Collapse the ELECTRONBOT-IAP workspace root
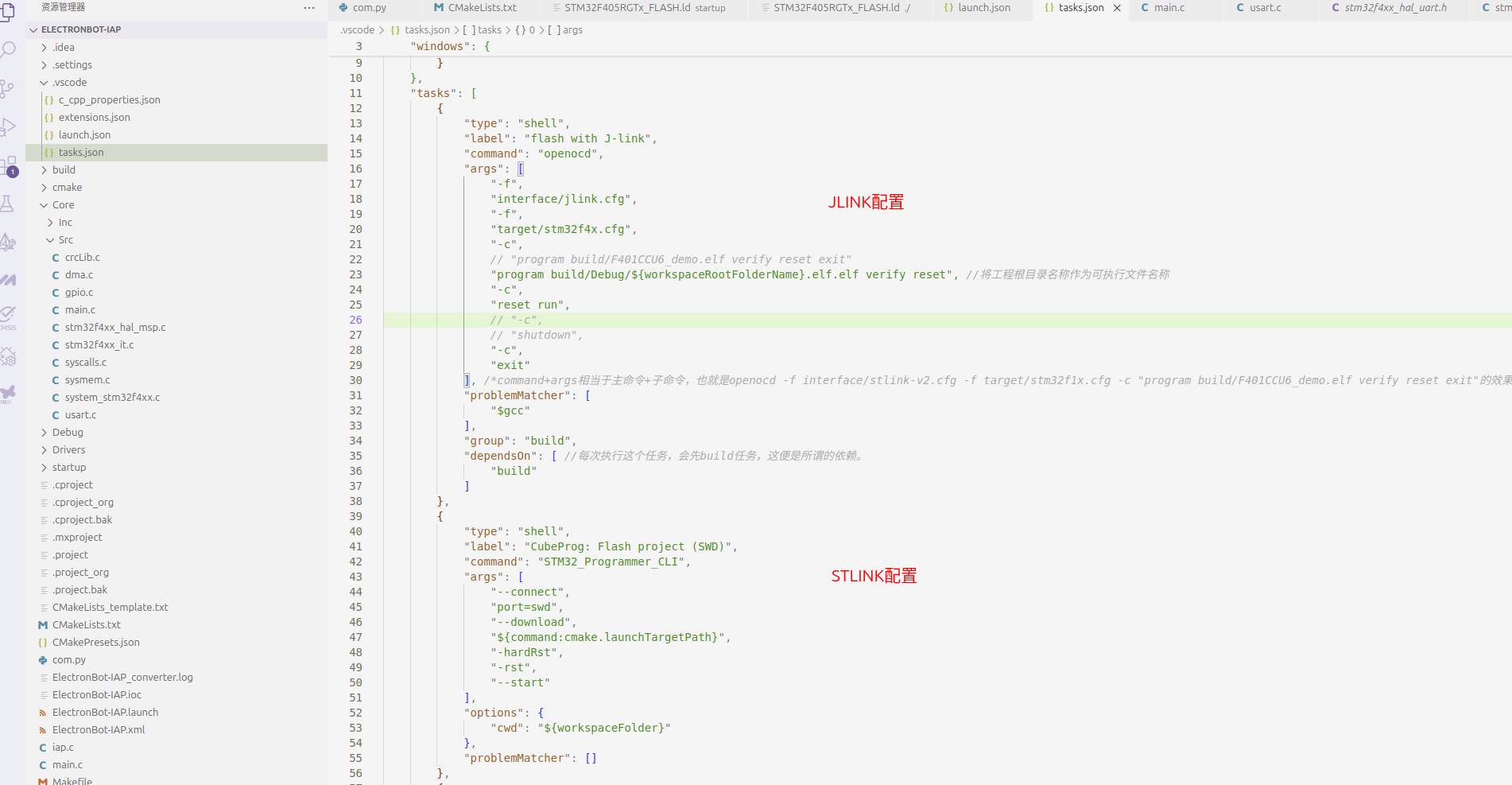The image size is (1512, 785). pos(81,29)
